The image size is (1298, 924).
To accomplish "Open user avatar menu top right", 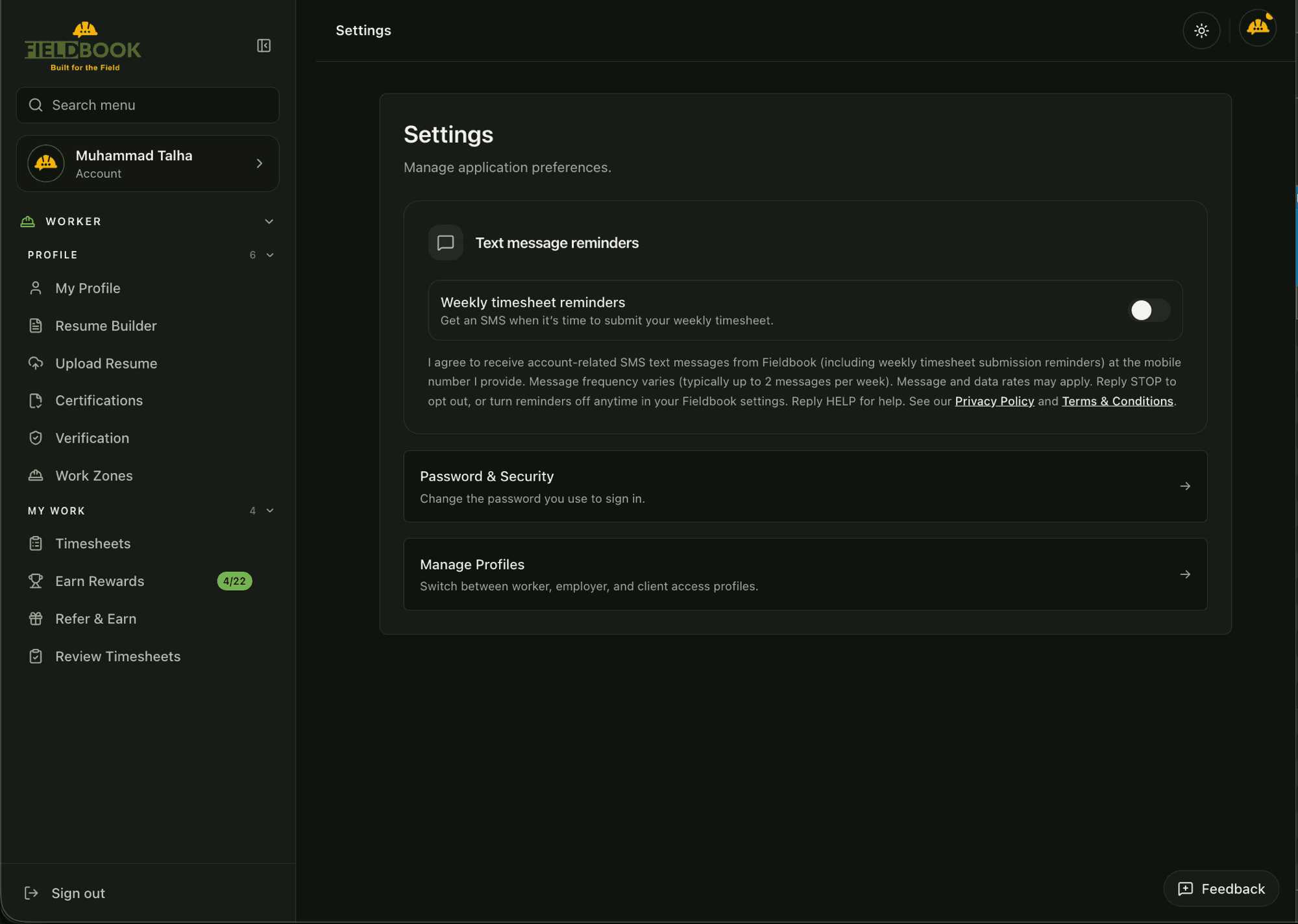I will tap(1258, 28).
